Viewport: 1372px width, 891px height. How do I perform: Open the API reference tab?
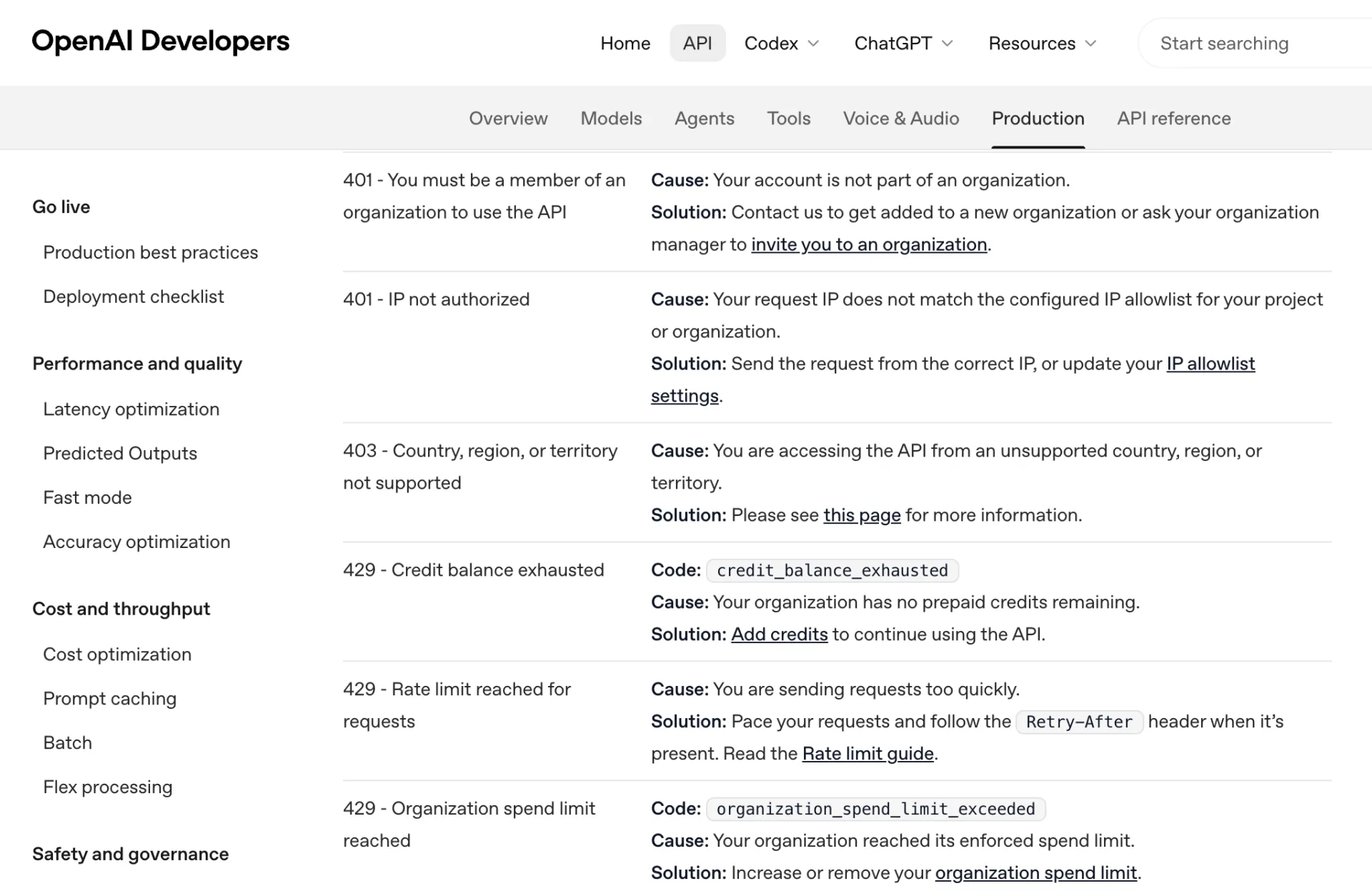[x=1174, y=119]
